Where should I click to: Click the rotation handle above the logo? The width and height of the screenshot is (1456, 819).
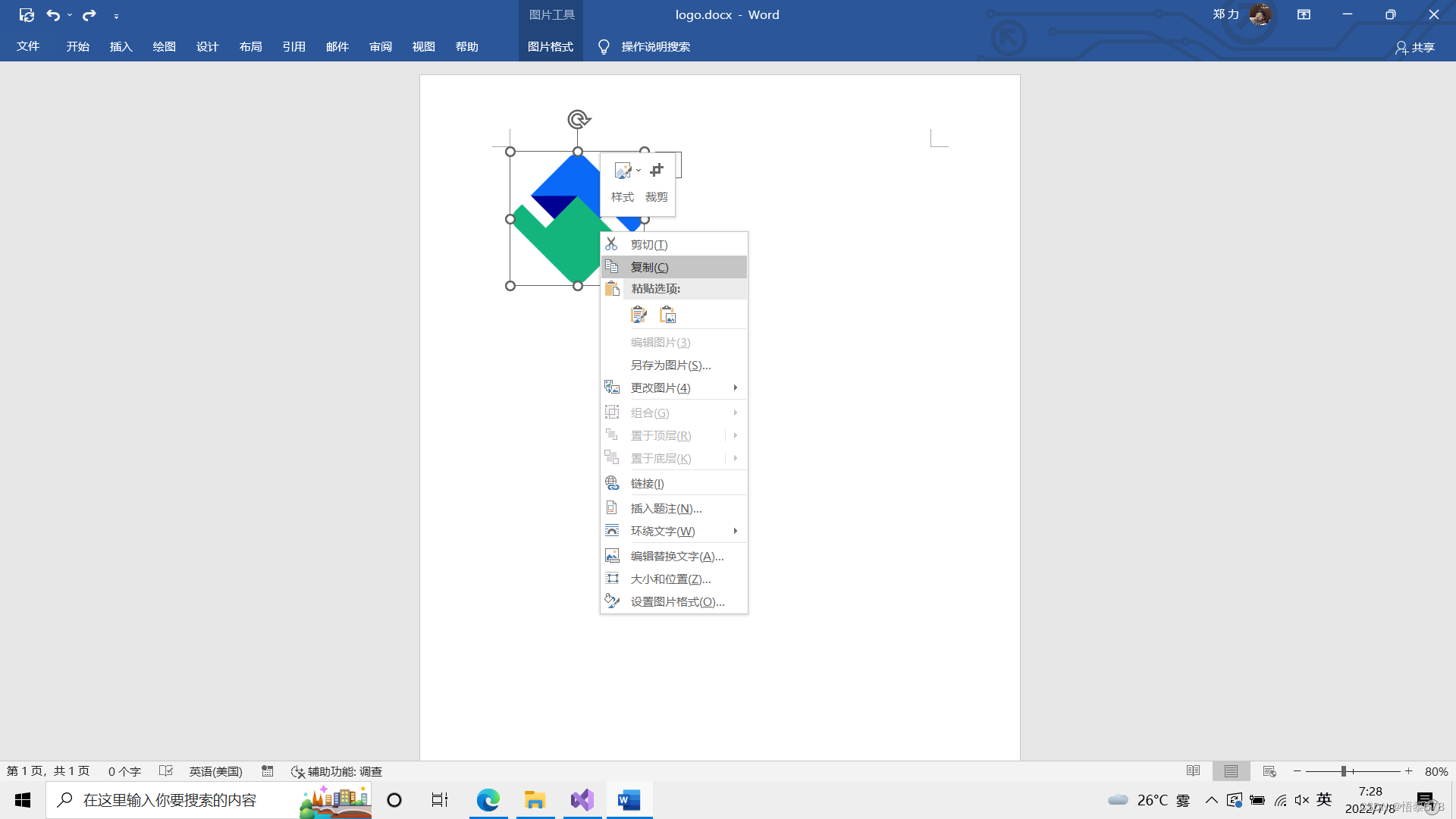[579, 119]
